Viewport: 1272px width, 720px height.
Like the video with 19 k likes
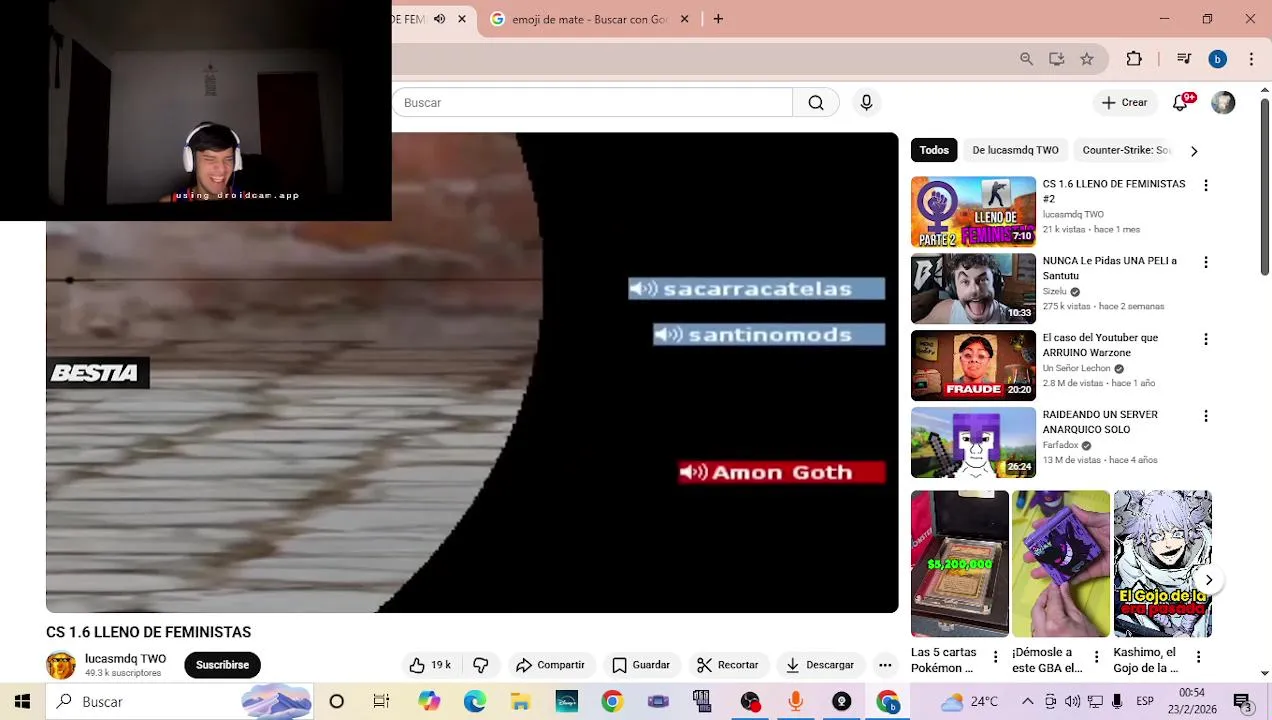tap(430, 665)
